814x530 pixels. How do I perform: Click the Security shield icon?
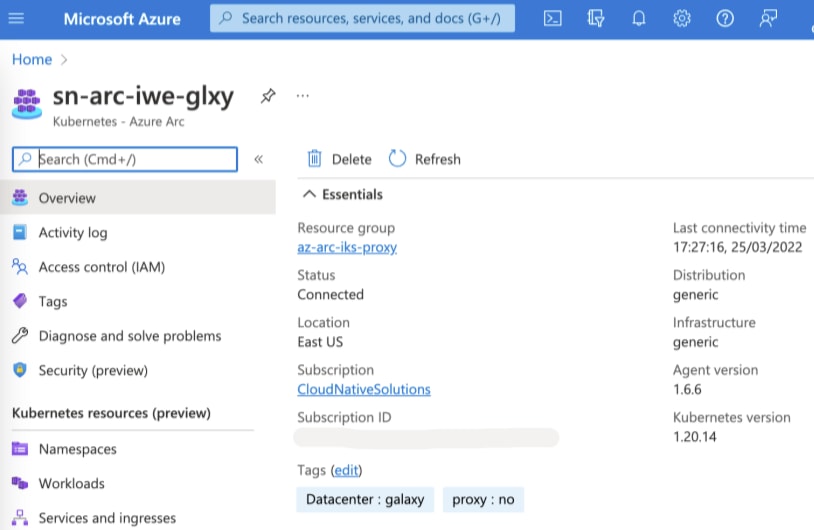20,370
